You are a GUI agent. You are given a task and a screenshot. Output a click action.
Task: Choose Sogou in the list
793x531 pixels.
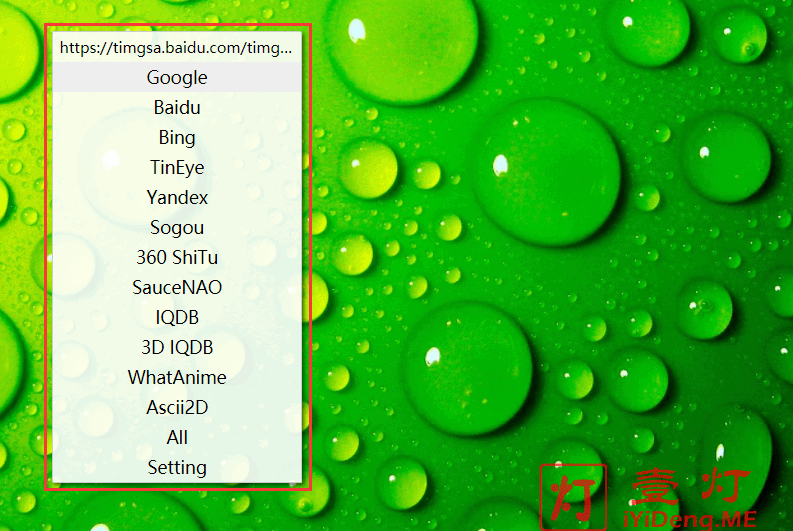click(177, 228)
